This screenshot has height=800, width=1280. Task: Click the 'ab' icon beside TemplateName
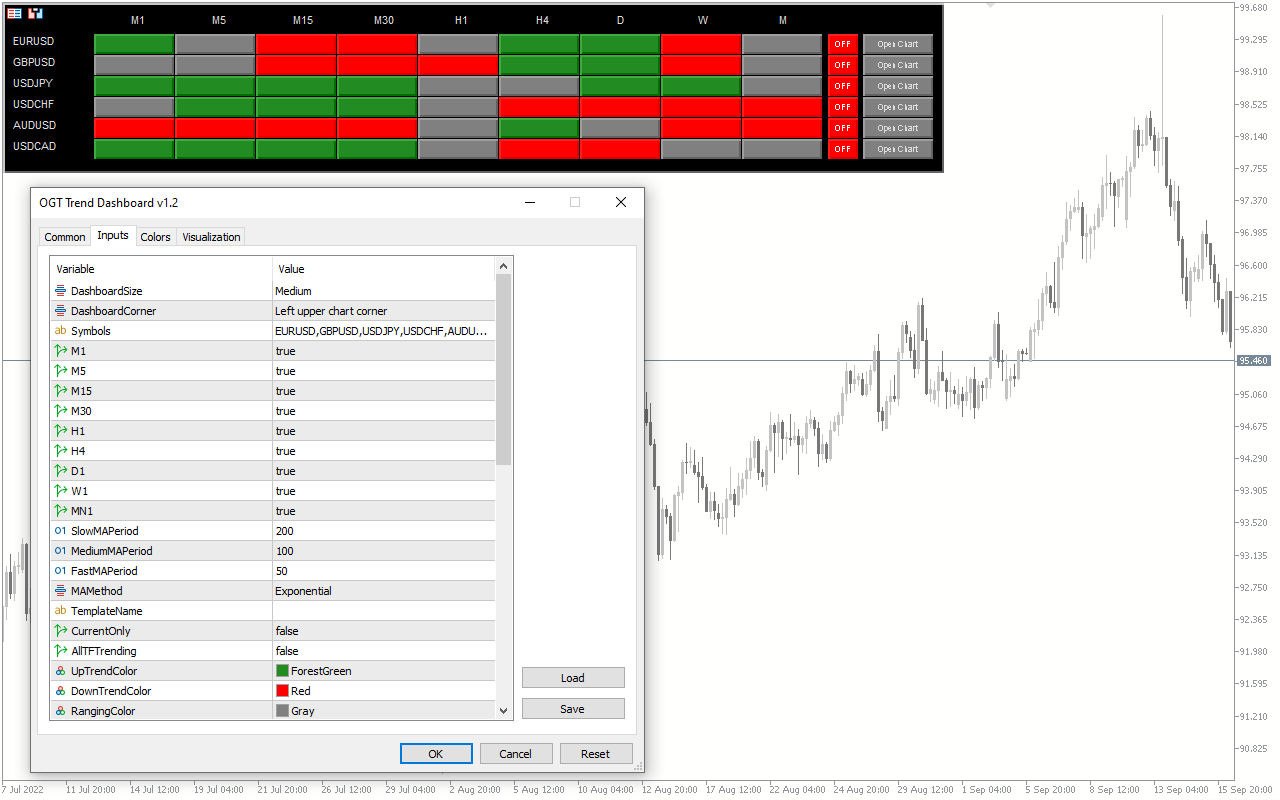pos(60,611)
